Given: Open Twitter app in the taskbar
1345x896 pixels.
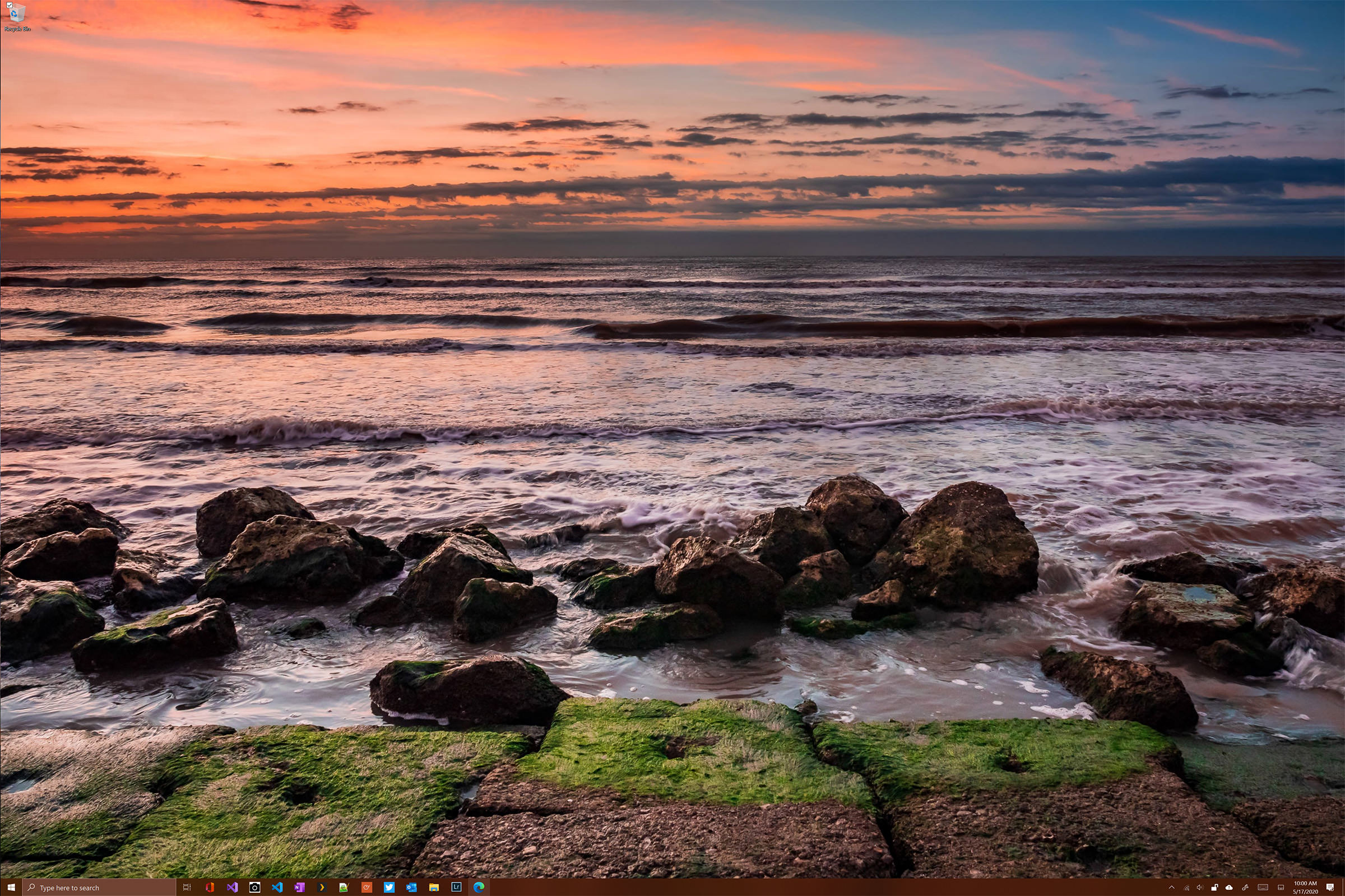Looking at the screenshot, I should coord(389,888).
